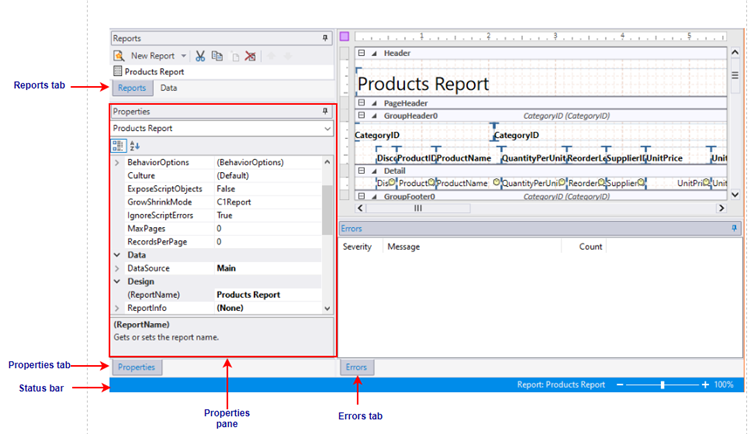Screen dimensions: 750x434
Task: Click the Delete report icon with red X
Action: [251, 56]
